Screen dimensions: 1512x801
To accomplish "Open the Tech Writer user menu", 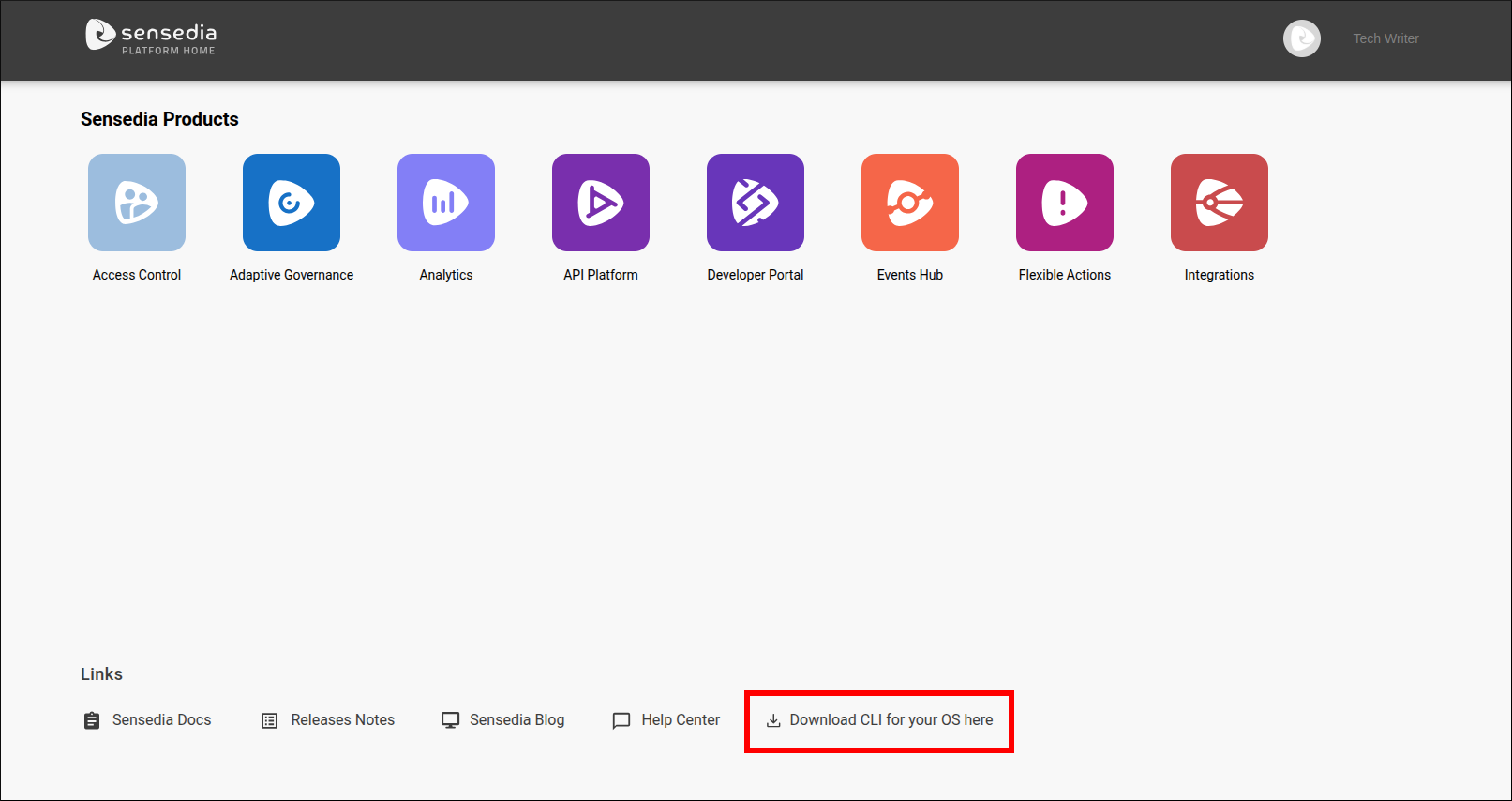I will (x=1385, y=38).
